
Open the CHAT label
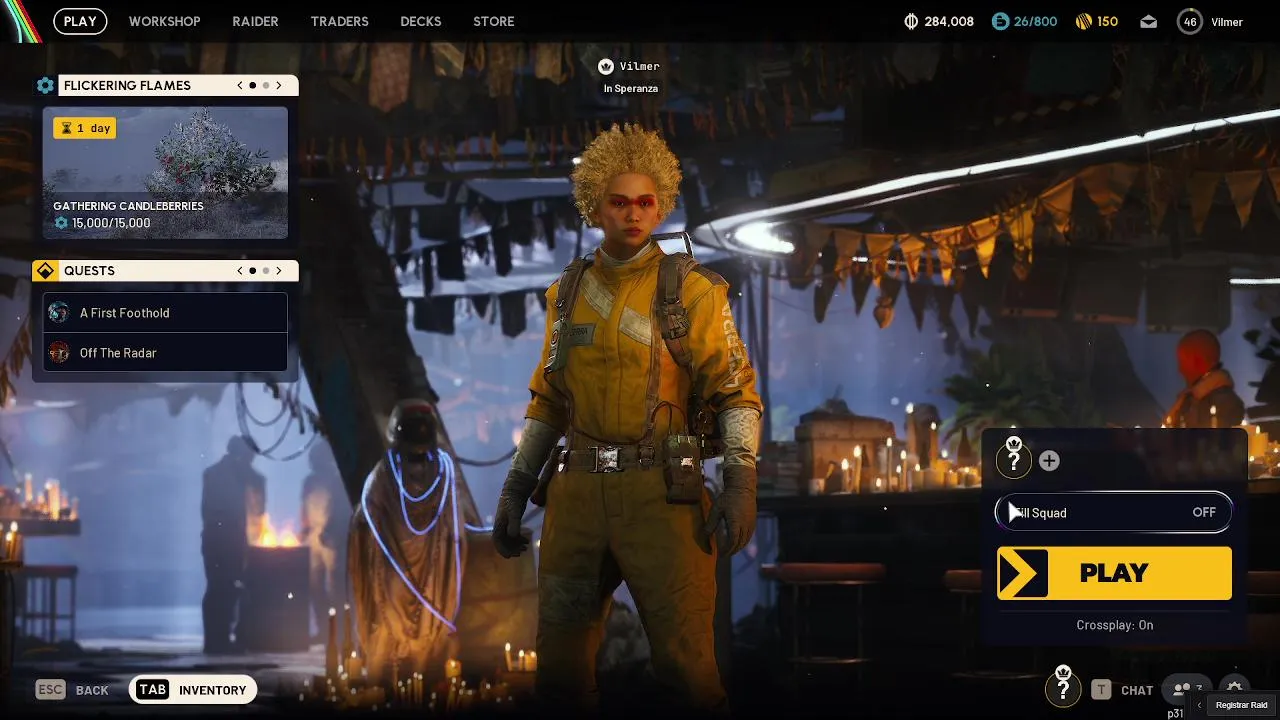(1137, 690)
